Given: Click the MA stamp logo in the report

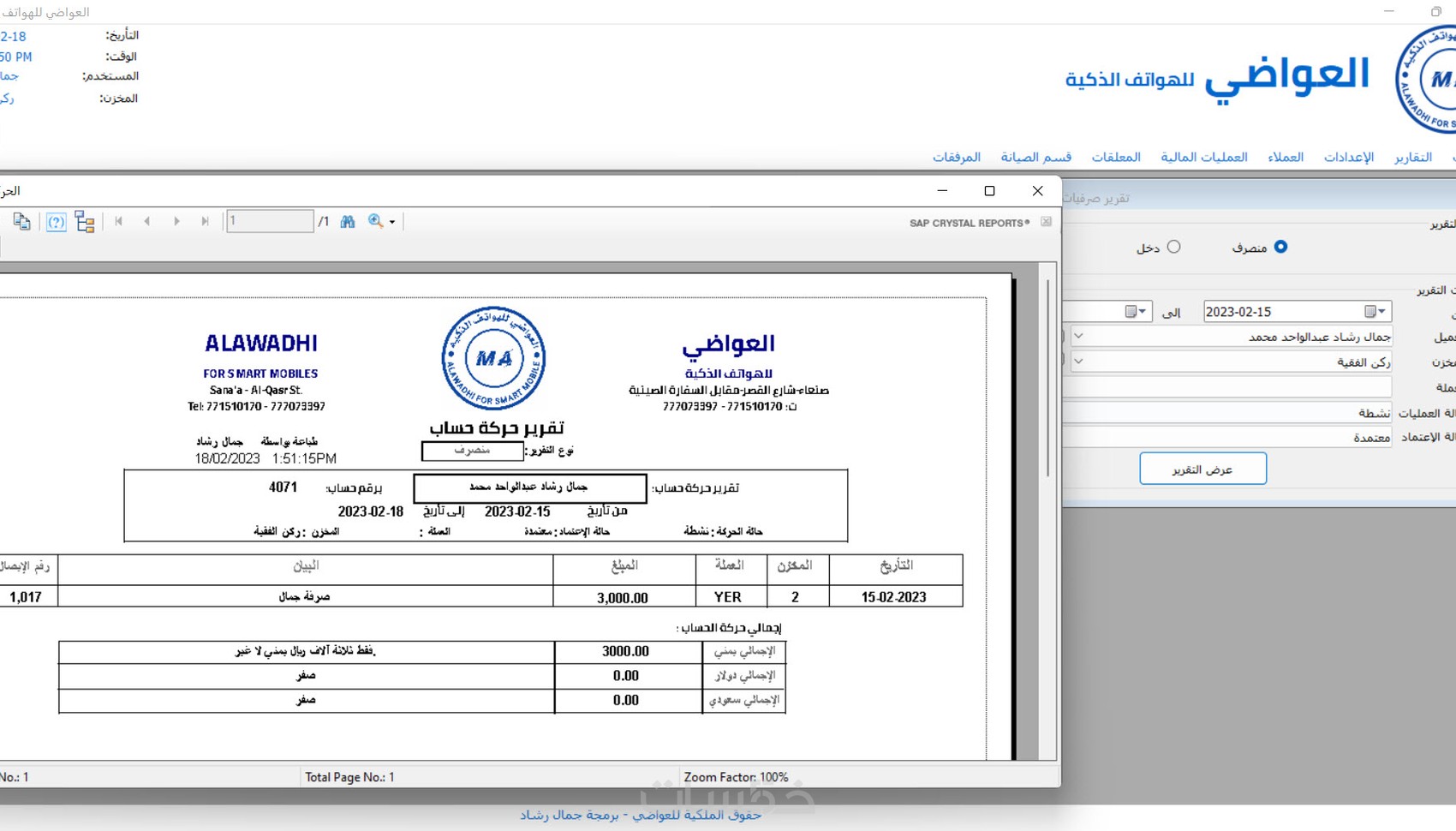Looking at the screenshot, I should coord(493,358).
